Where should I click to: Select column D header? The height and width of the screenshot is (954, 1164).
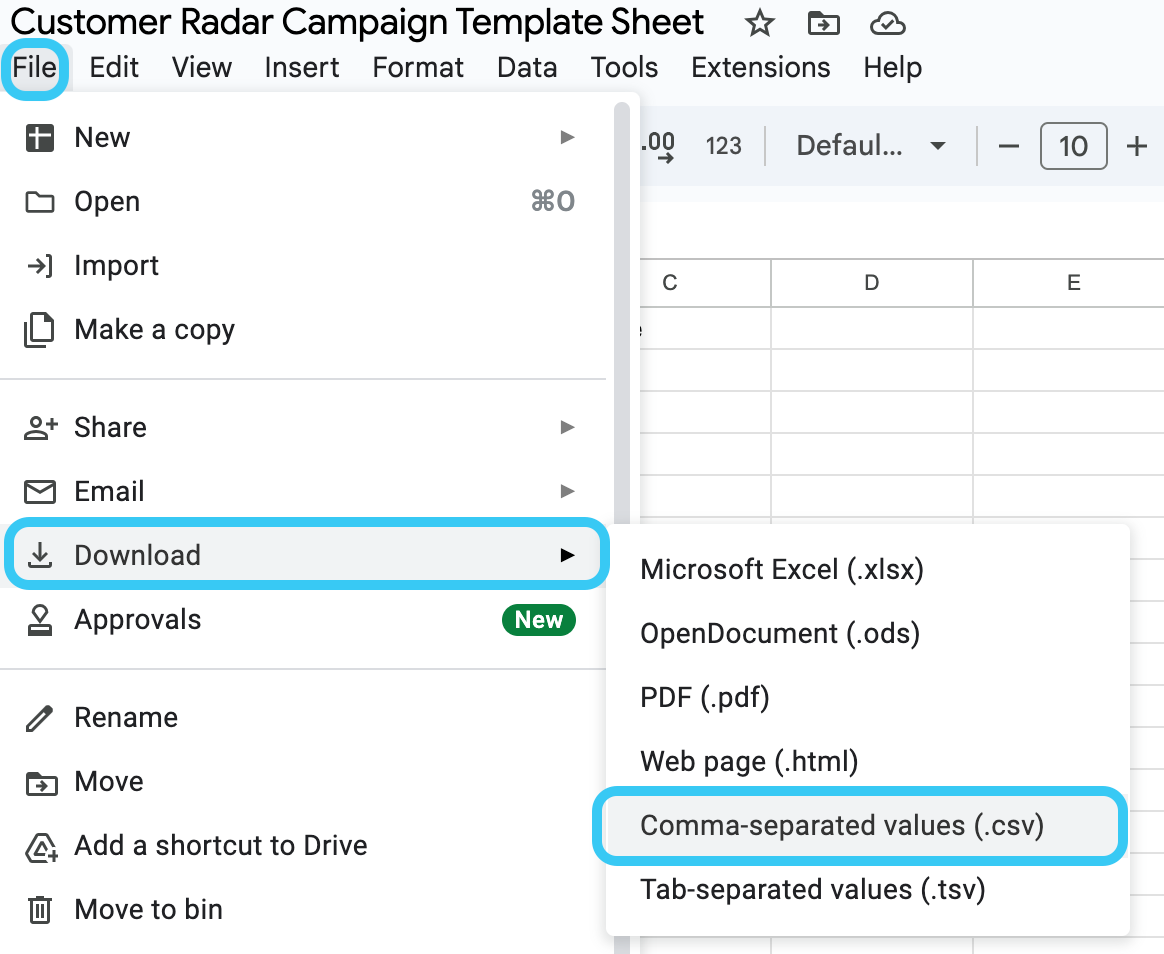872,283
